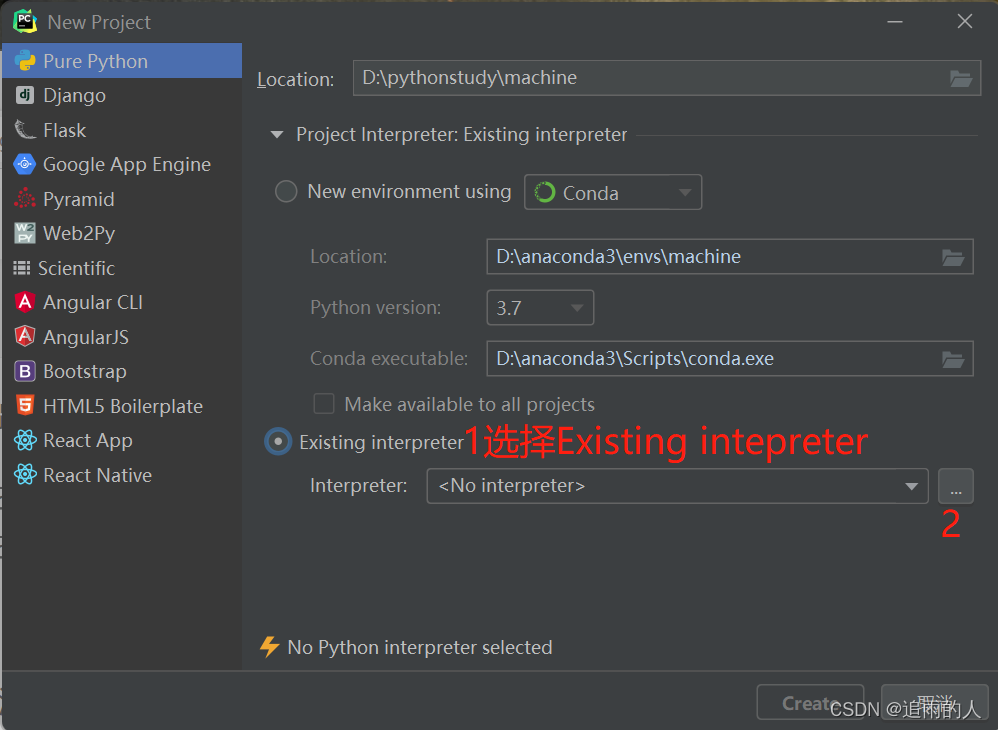Click the Pyramid icon
This screenshot has height=730, width=998.
point(25,199)
